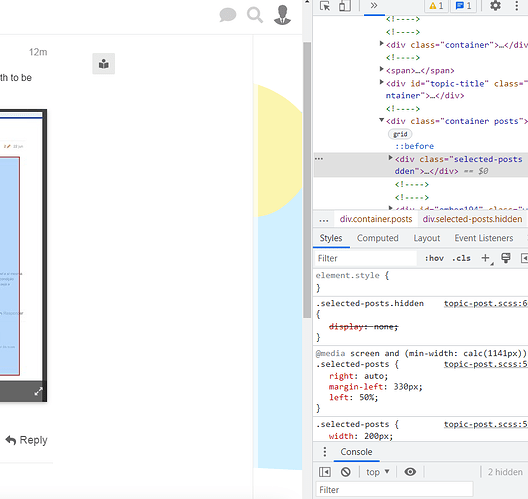Click the breadcrumb ellipsis in Elements panel

324,220
